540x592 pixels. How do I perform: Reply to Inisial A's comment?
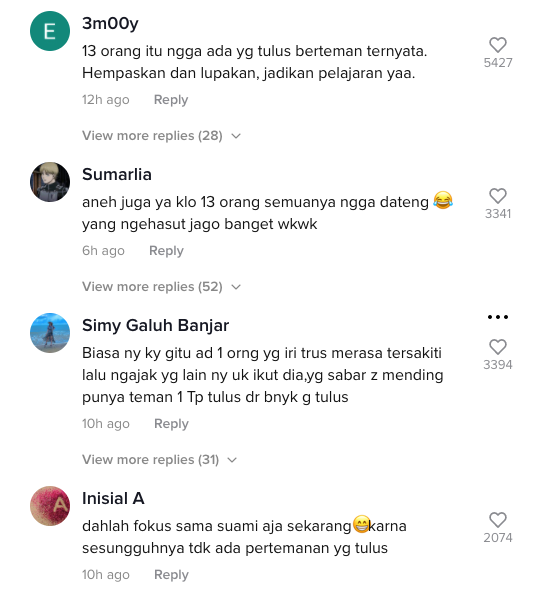pyautogui.click(x=171, y=575)
